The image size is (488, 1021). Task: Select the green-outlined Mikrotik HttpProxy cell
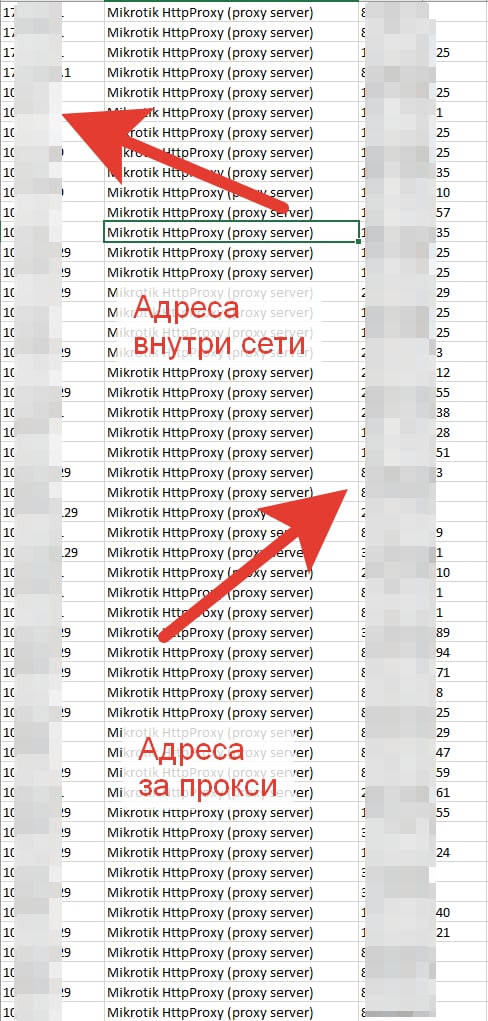tap(231, 232)
